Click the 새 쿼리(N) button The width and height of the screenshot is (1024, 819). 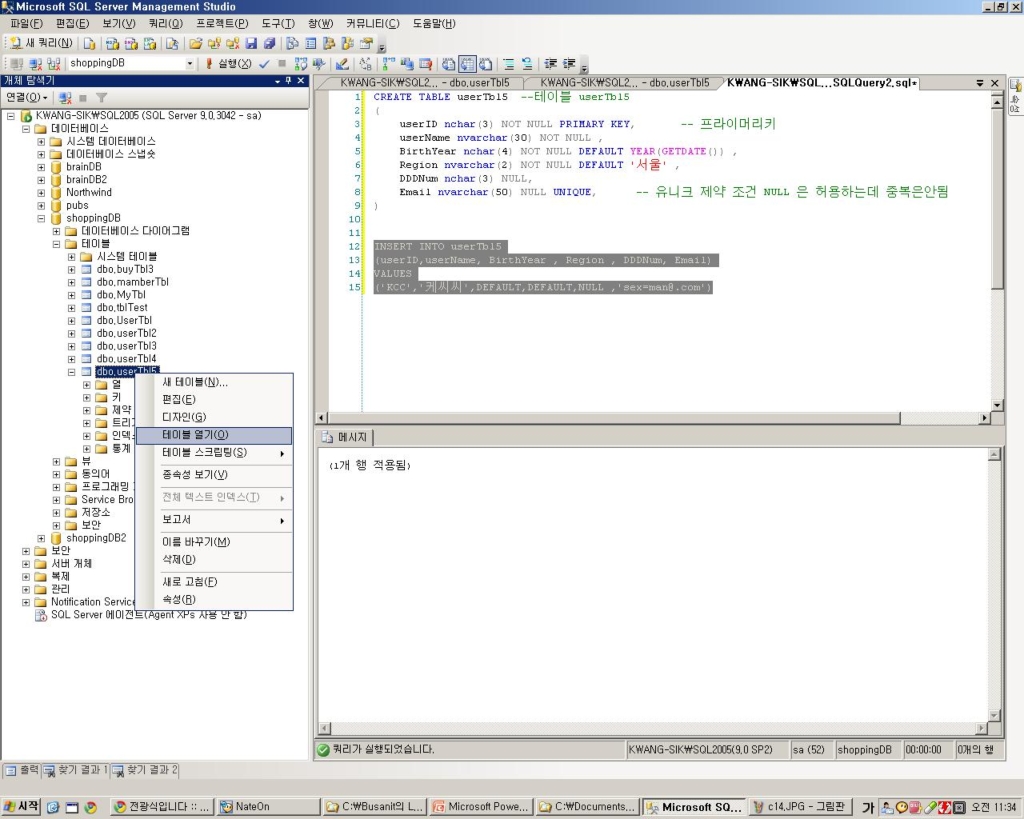pyautogui.click(x=41, y=44)
